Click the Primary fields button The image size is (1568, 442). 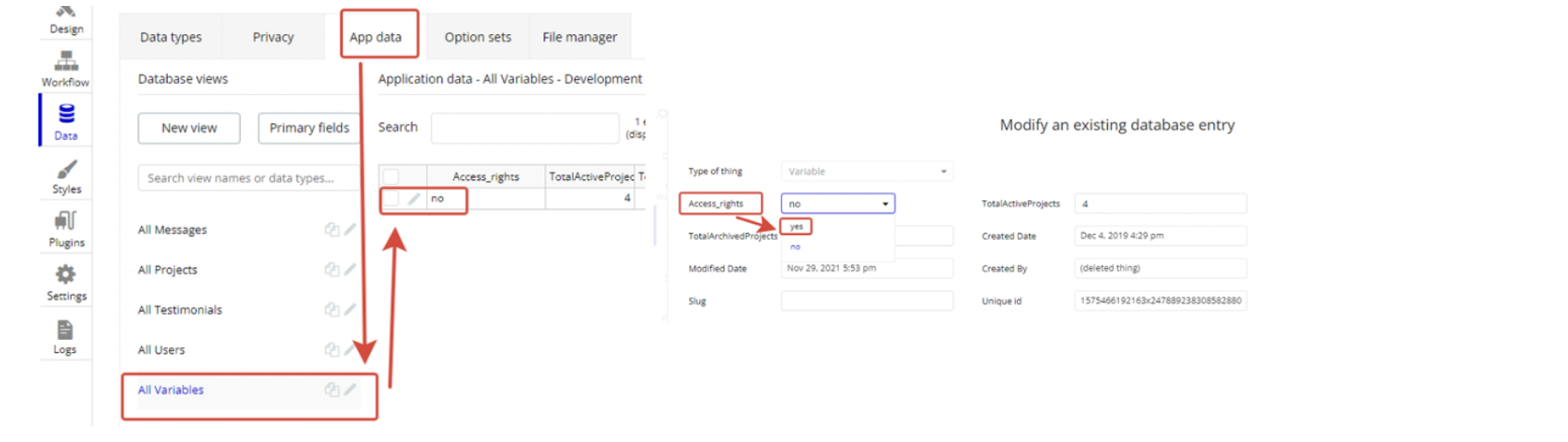pos(308,128)
